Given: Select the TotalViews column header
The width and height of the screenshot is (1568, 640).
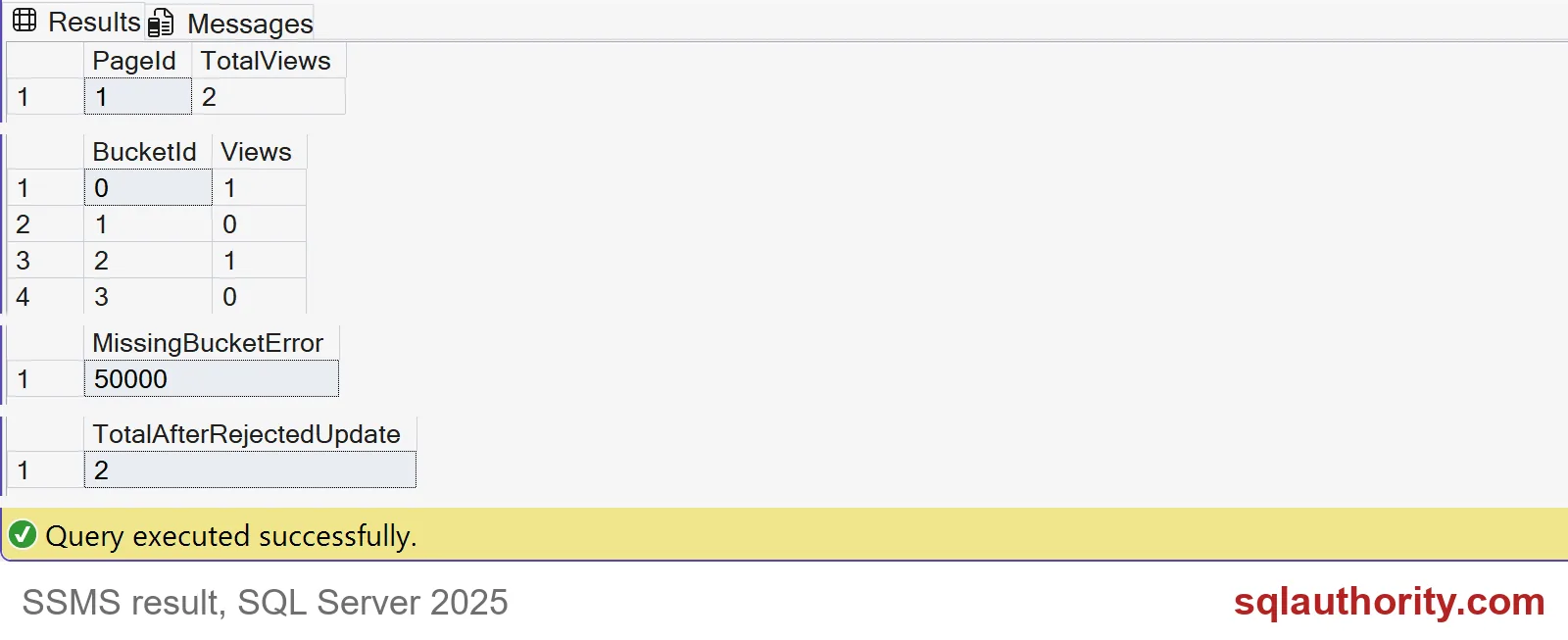Looking at the screenshot, I should pos(269,61).
